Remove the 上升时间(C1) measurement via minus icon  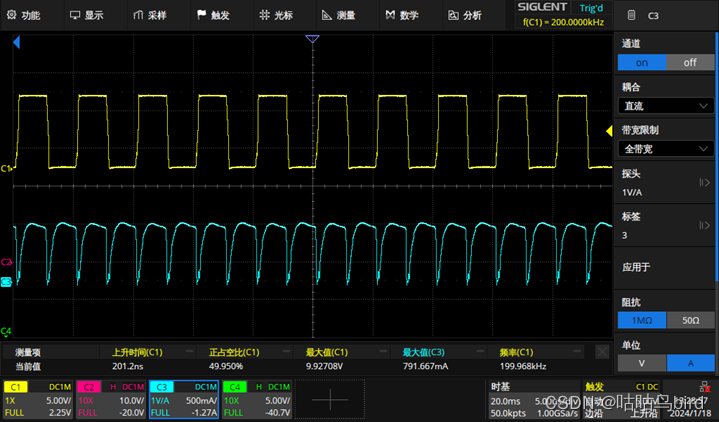pos(189,352)
